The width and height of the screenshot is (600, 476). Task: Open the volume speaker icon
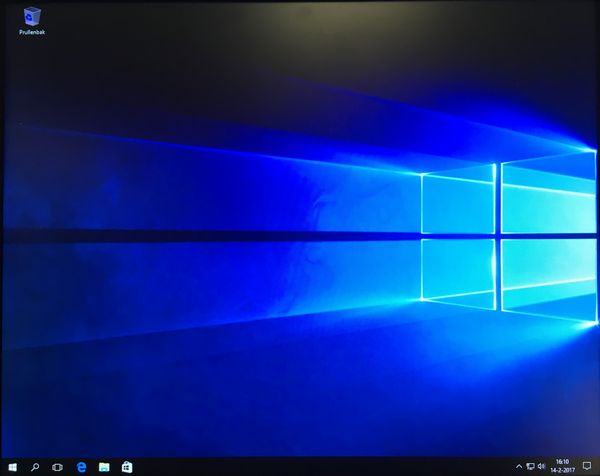point(541,466)
